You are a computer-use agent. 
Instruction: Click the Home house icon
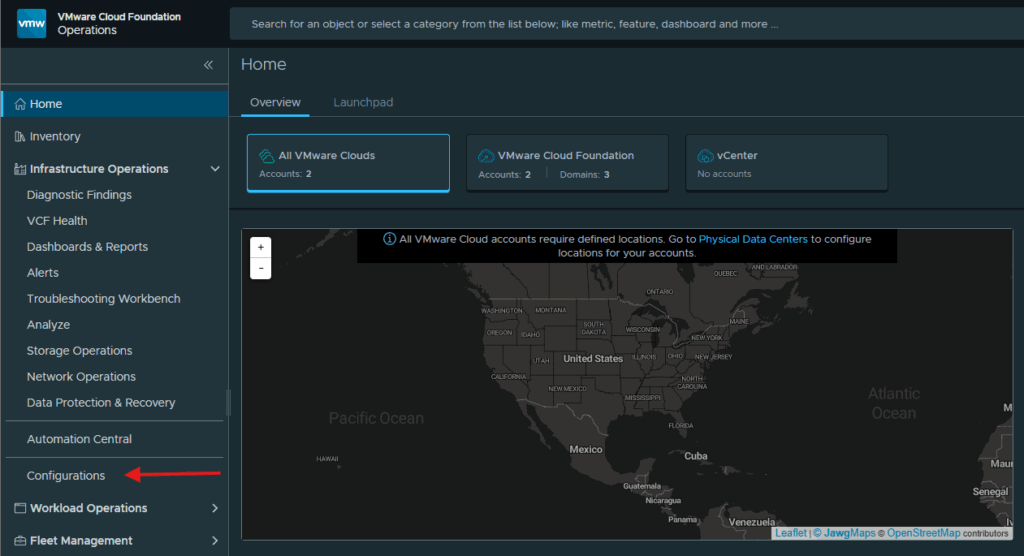20,104
